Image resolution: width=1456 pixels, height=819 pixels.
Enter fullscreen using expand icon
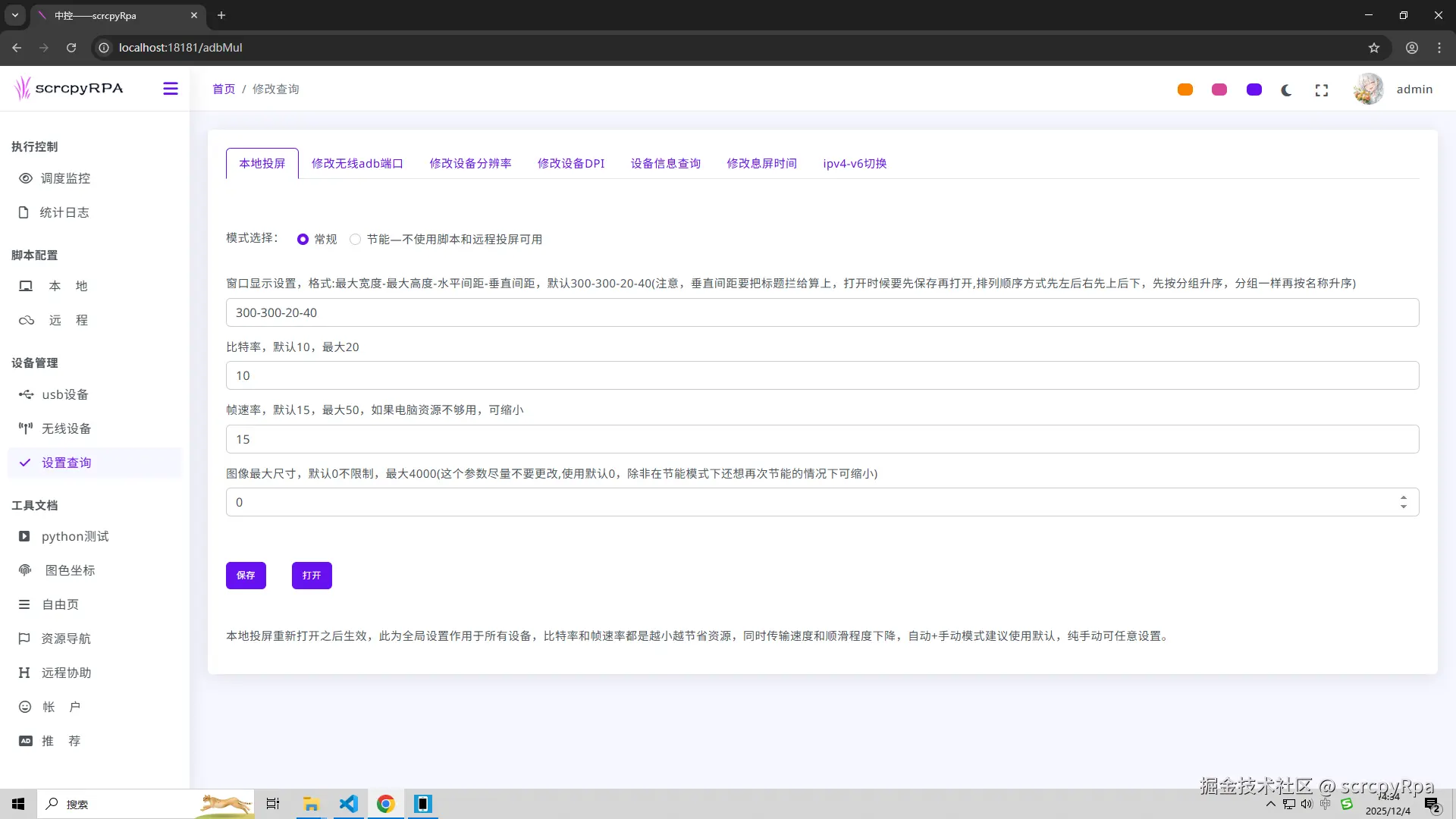pos(1322,90)
